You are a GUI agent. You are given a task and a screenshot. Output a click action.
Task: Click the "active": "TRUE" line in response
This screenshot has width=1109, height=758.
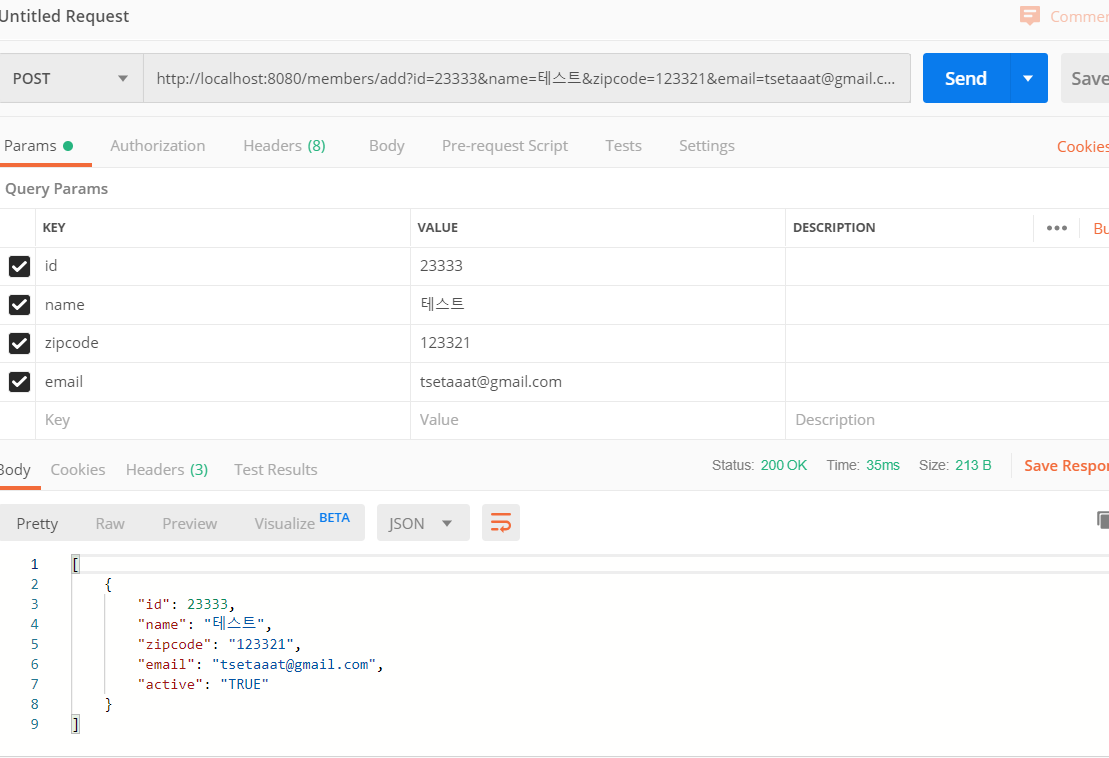[203, 684]
